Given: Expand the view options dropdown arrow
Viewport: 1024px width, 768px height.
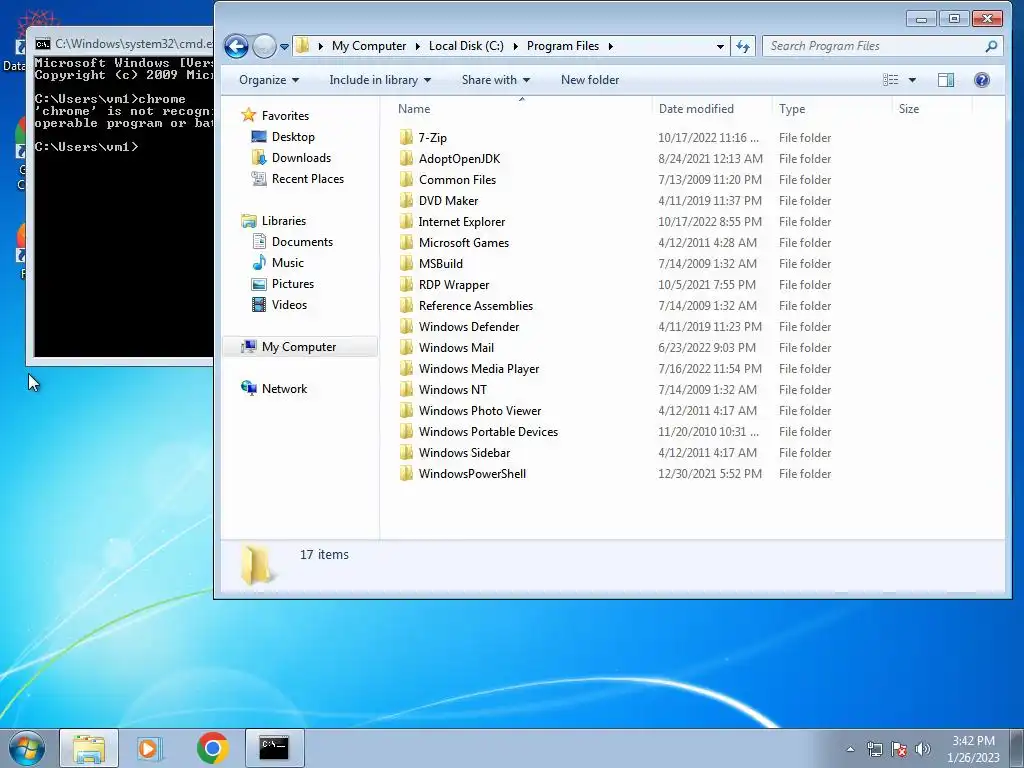Looking at the screenshot, I should click(x=912, y=80).
